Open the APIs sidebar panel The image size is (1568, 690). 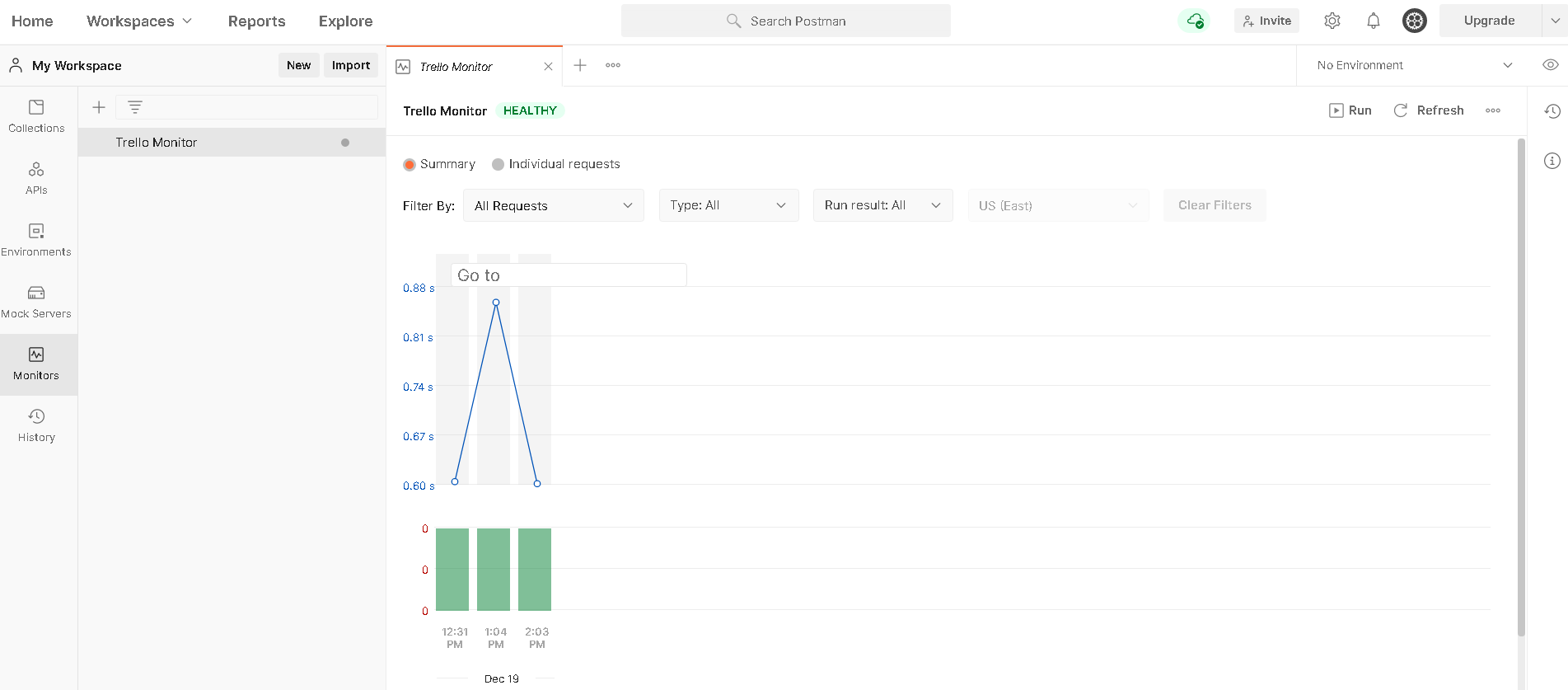36,178
